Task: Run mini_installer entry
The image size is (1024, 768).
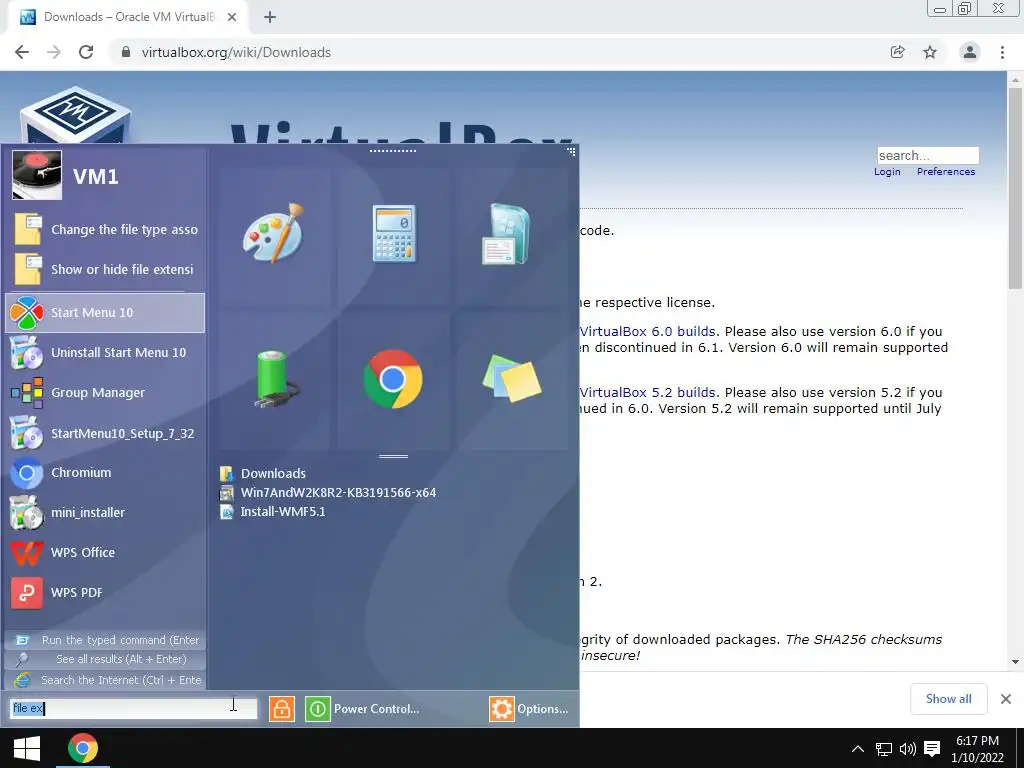Action: click(x=105, y=513)
